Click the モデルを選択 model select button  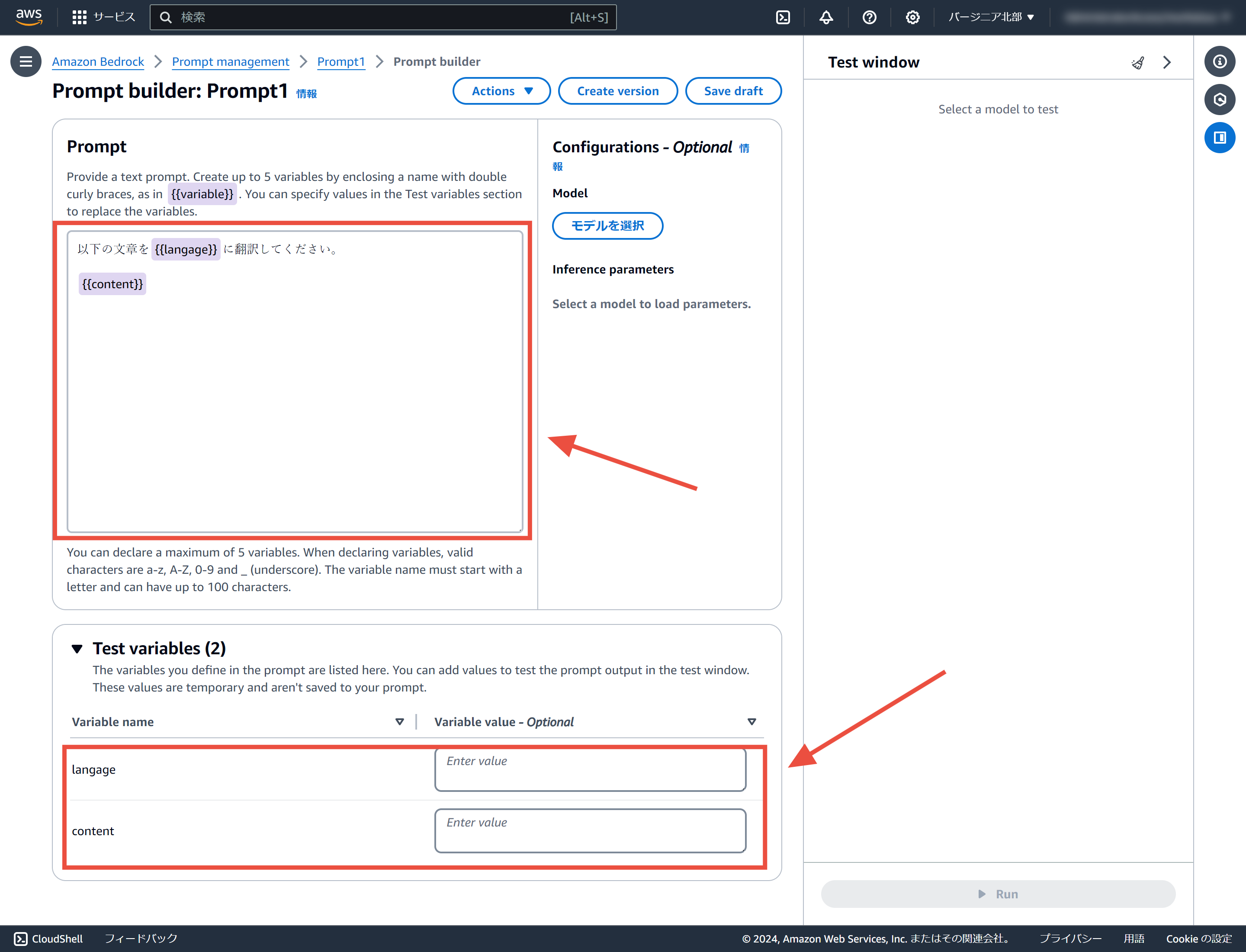point(607,225)
